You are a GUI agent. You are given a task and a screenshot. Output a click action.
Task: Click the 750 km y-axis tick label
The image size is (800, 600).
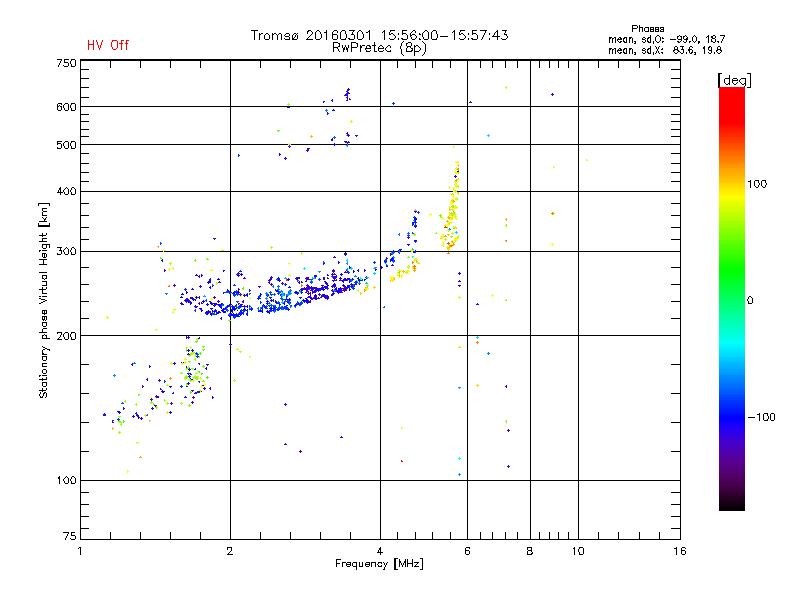(66, 63)
